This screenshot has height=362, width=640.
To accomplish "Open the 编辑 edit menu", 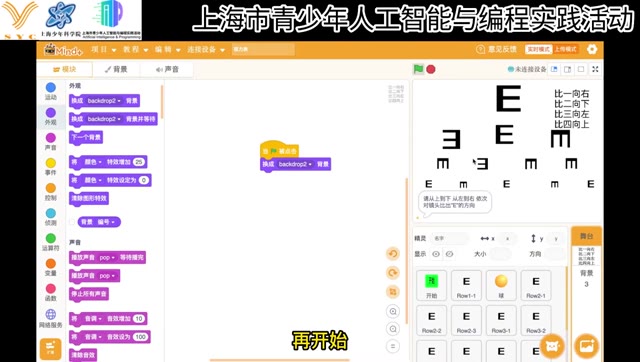I will coord(167,49).
